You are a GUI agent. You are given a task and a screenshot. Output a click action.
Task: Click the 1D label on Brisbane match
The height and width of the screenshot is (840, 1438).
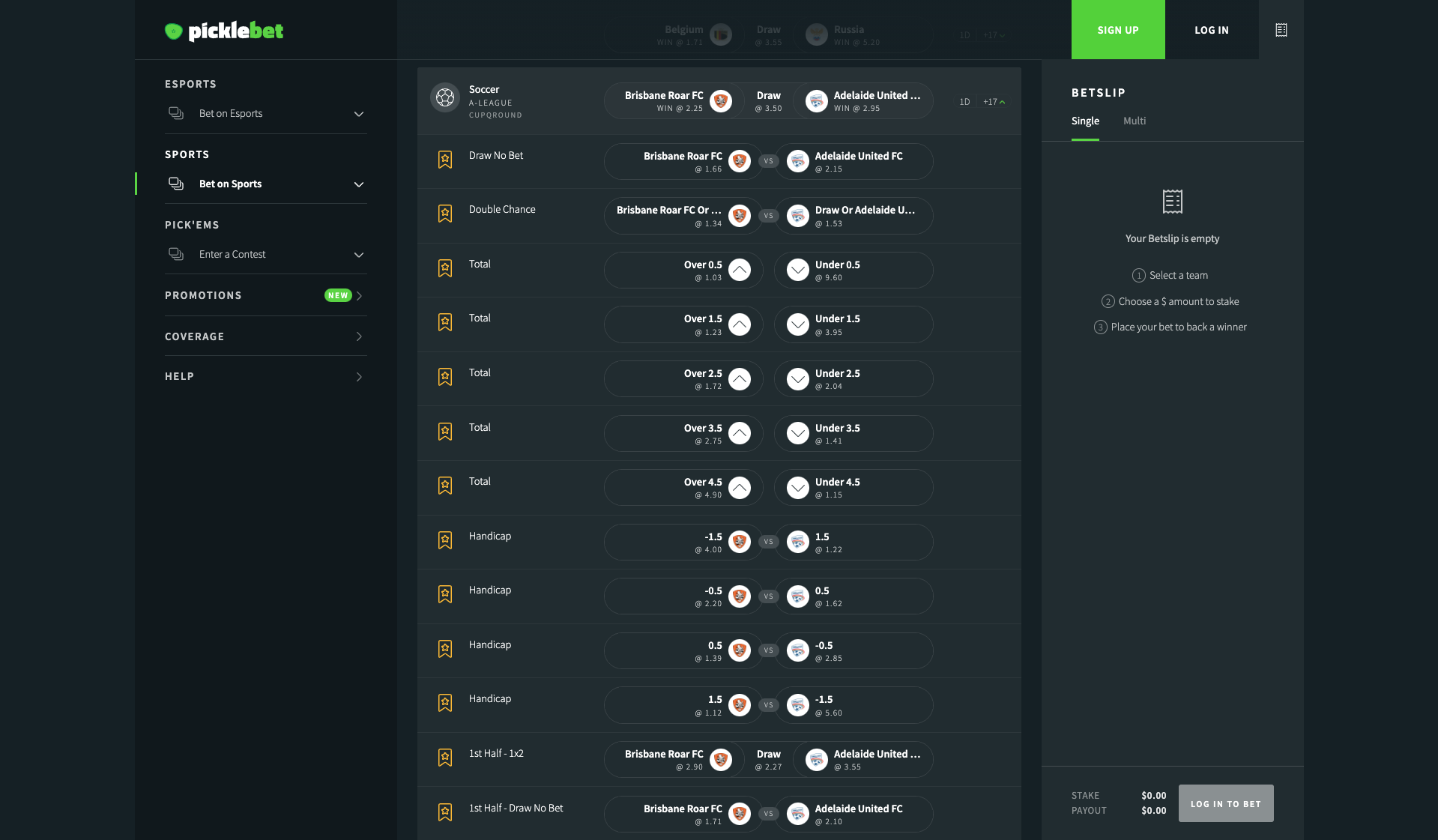(964, 102)
